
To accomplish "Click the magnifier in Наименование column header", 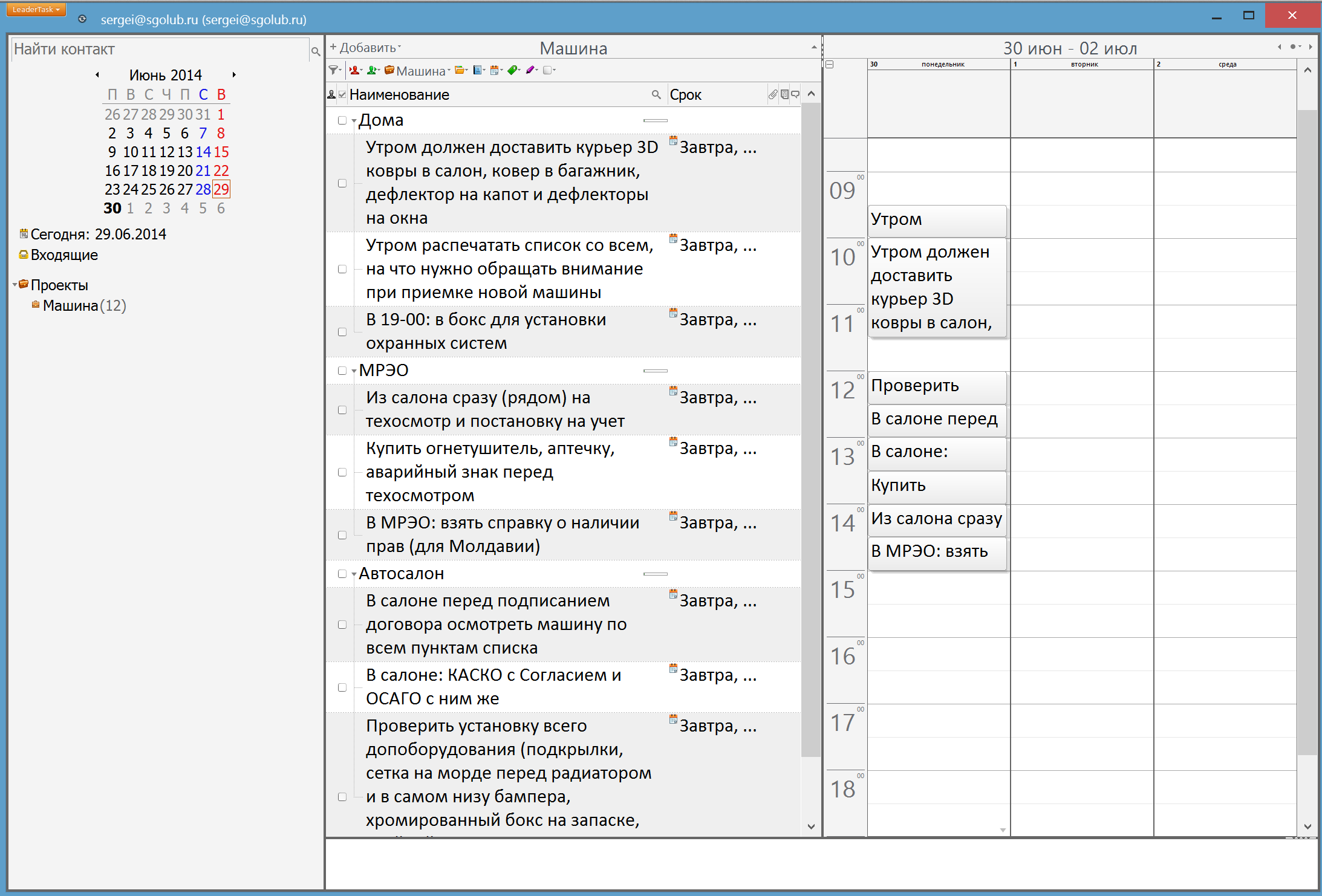I will (x=656, y=94).
